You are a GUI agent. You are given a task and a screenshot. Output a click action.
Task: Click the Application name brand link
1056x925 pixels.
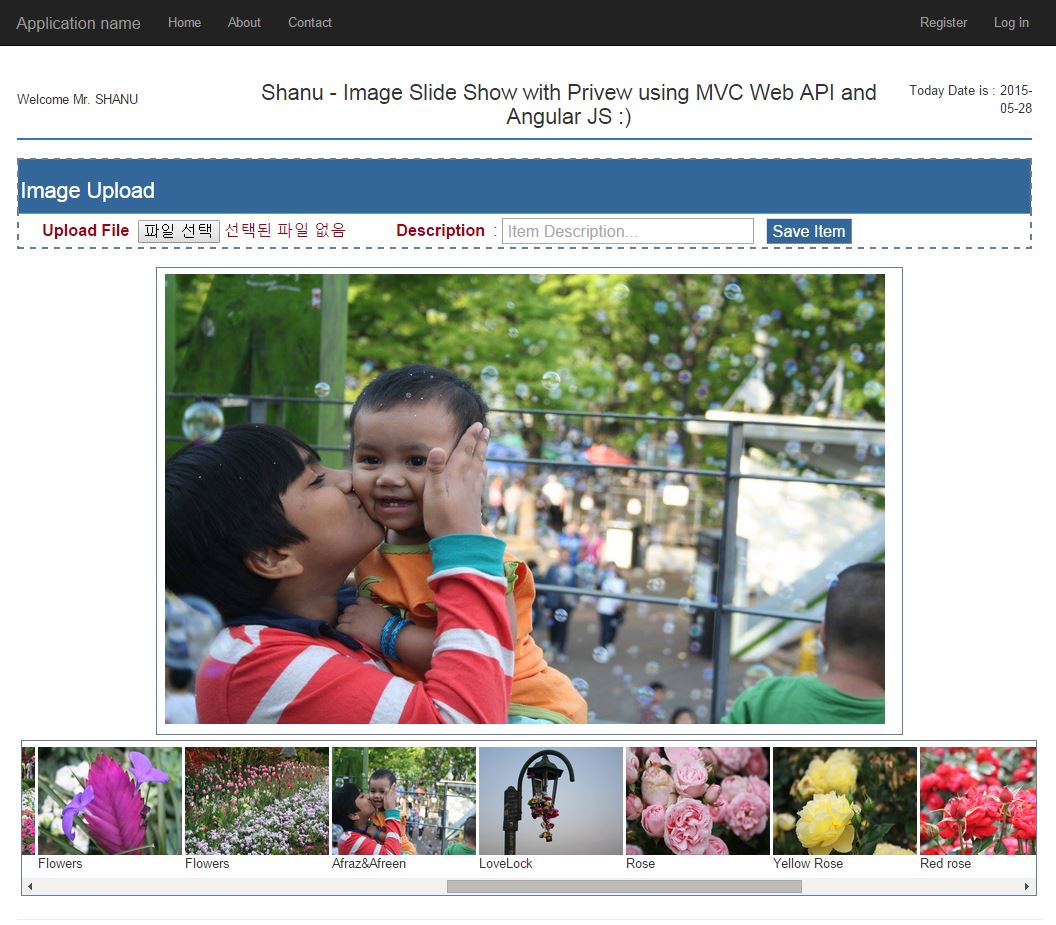click(78, 23)
